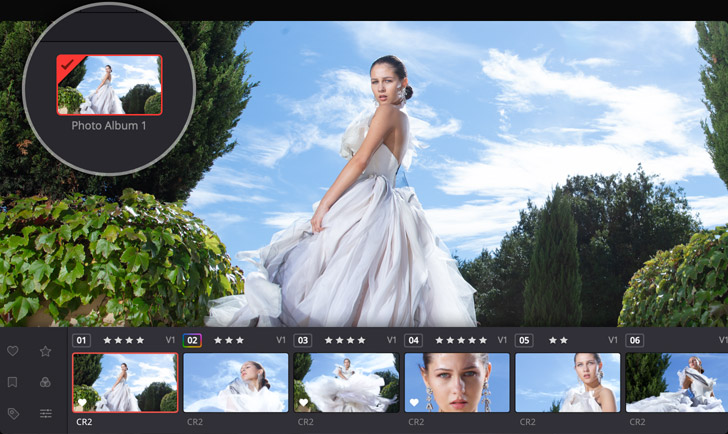This screenshot has height=434, width=728.
Task: Open the sliders adjustment icon
Action: coord(46,413)
